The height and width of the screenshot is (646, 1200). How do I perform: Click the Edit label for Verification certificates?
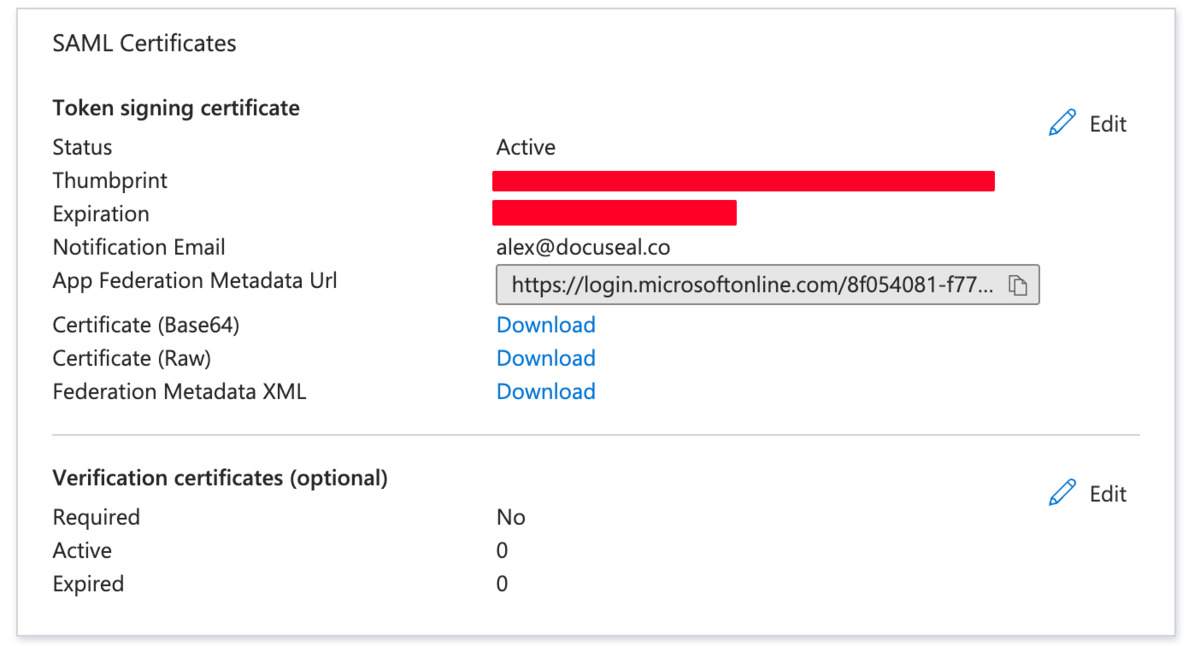1108,494
